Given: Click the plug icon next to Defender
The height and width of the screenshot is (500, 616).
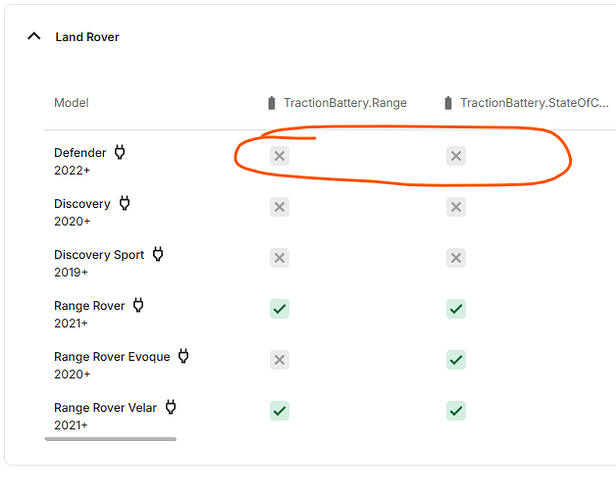Looking at the screenshot, I should click(120, 152).
